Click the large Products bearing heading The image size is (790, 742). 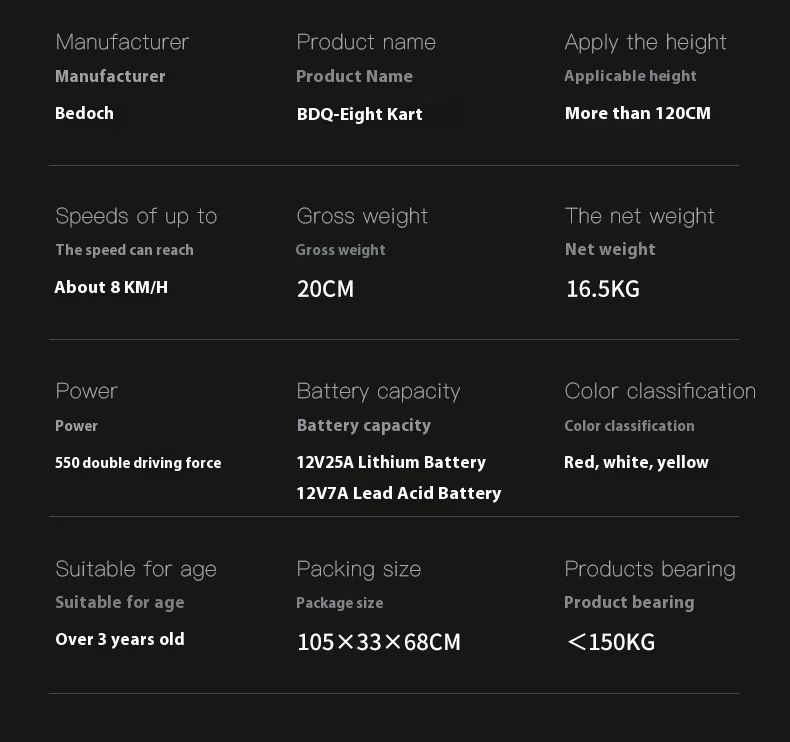[649, 569]
